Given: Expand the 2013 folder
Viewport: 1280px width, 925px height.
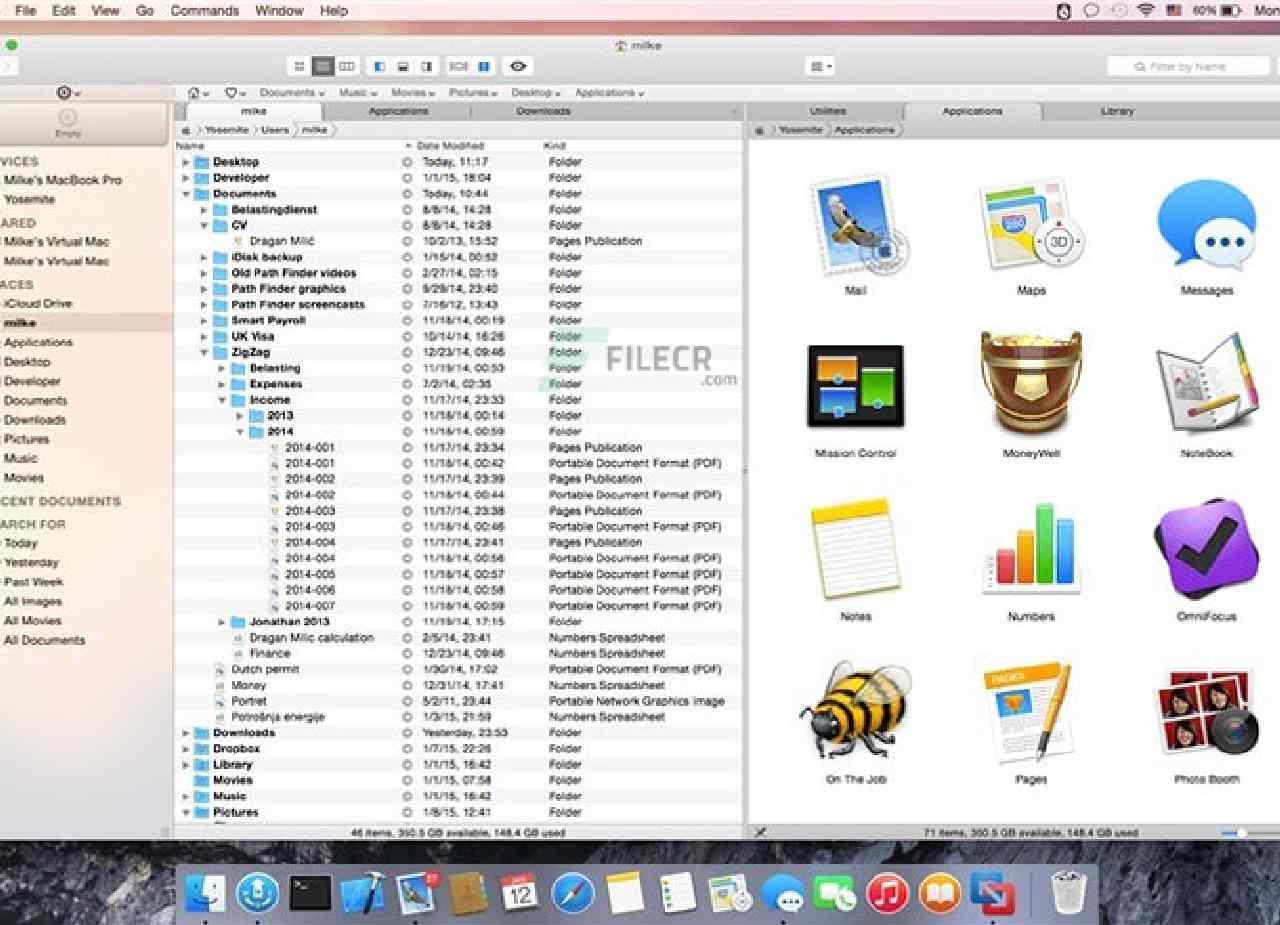Looking at the screenshot, I should click(240, 416).
